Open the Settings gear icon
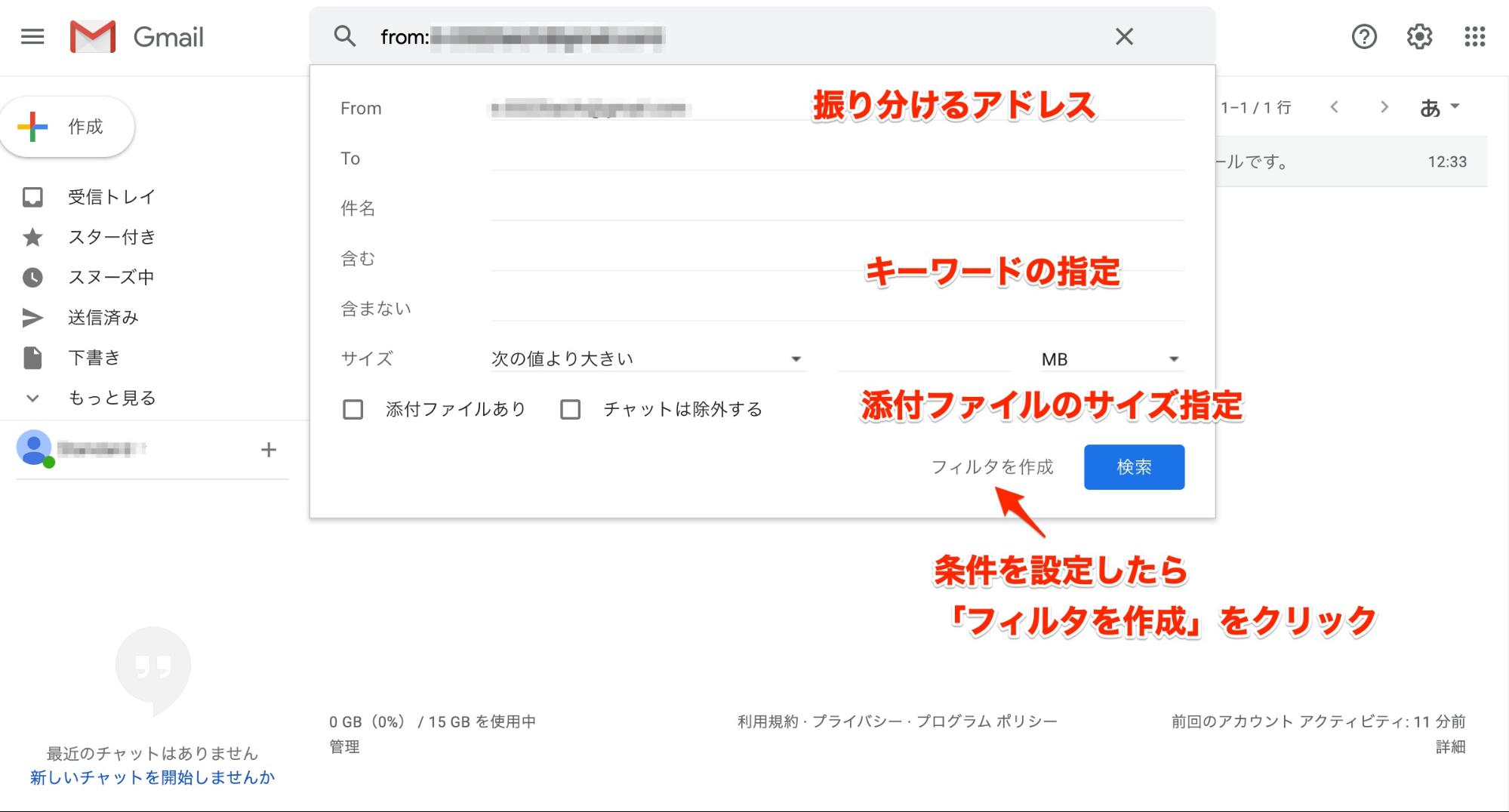 [x=1419, y=36]
